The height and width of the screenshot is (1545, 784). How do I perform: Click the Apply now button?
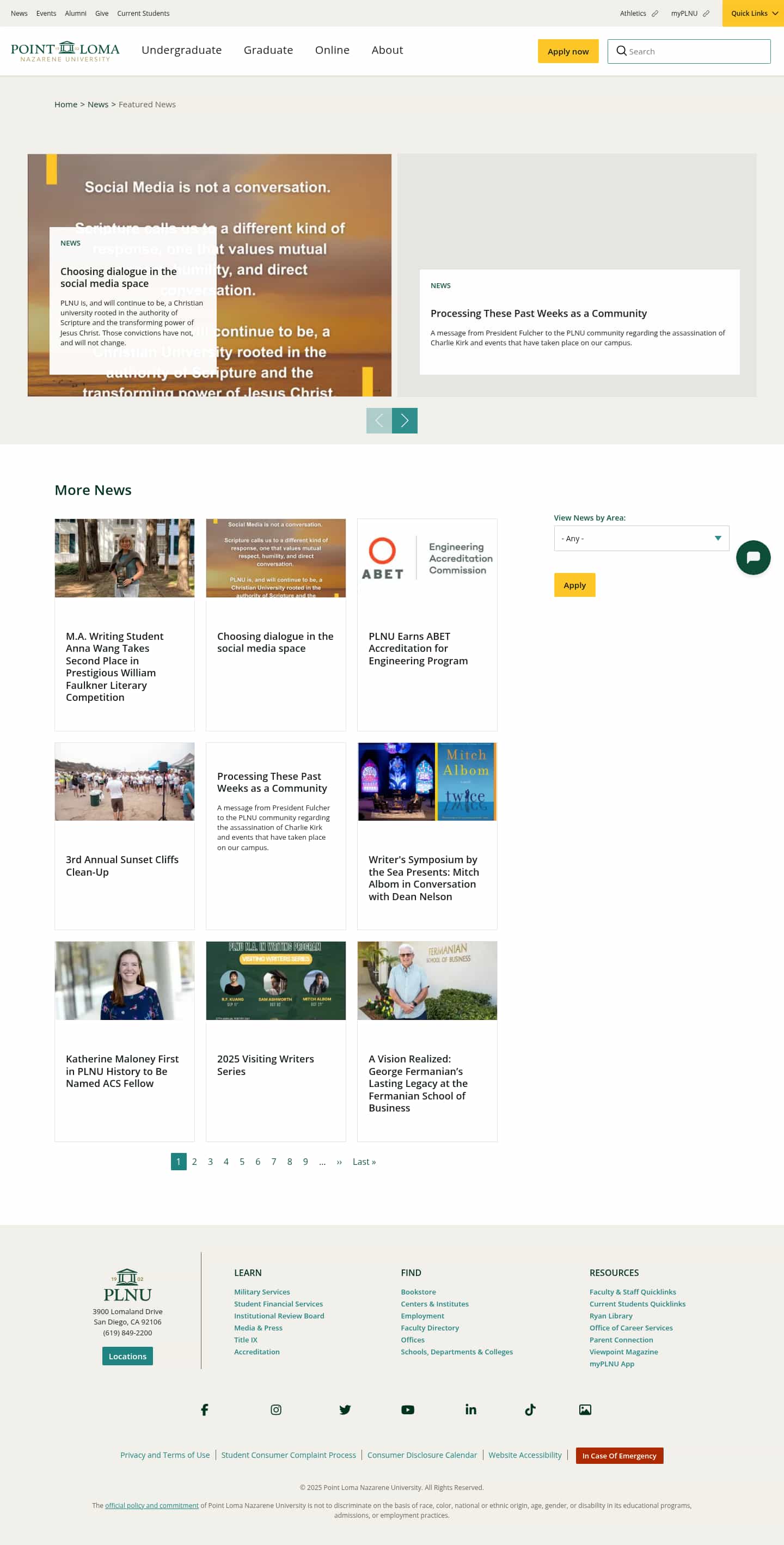tap(568, 52)
